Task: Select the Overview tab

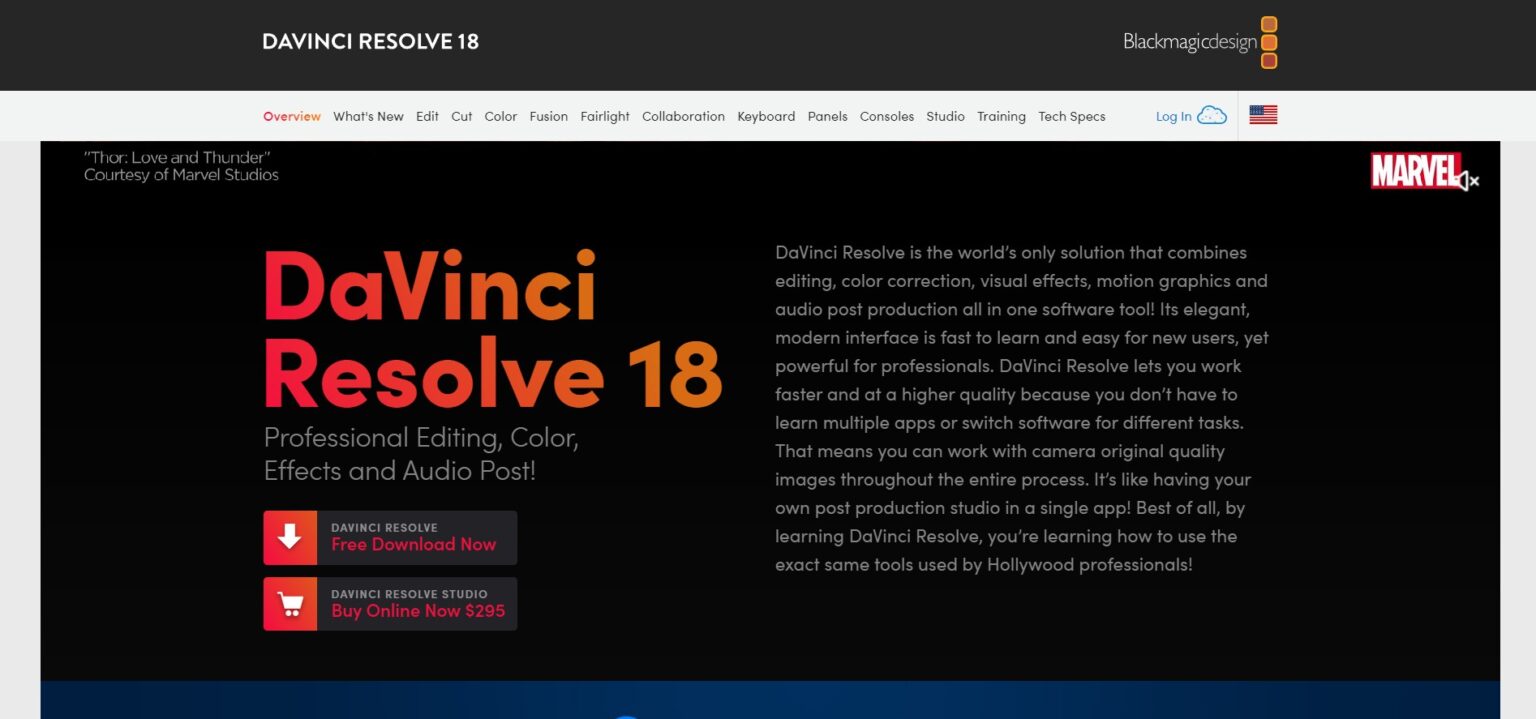Action: pyautogui.click(x=291, y=116)
